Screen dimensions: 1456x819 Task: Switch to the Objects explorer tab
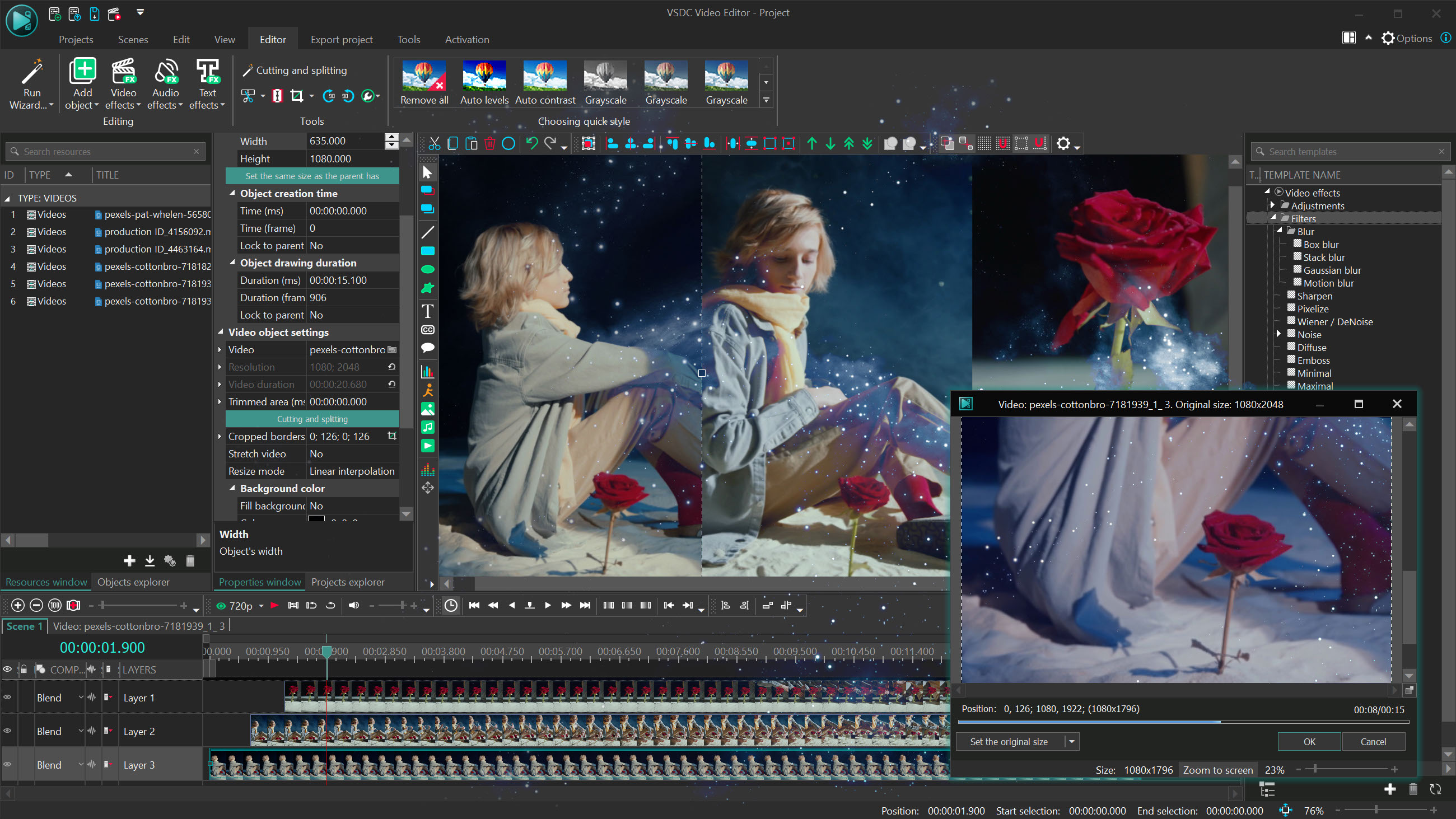point(133,582)
